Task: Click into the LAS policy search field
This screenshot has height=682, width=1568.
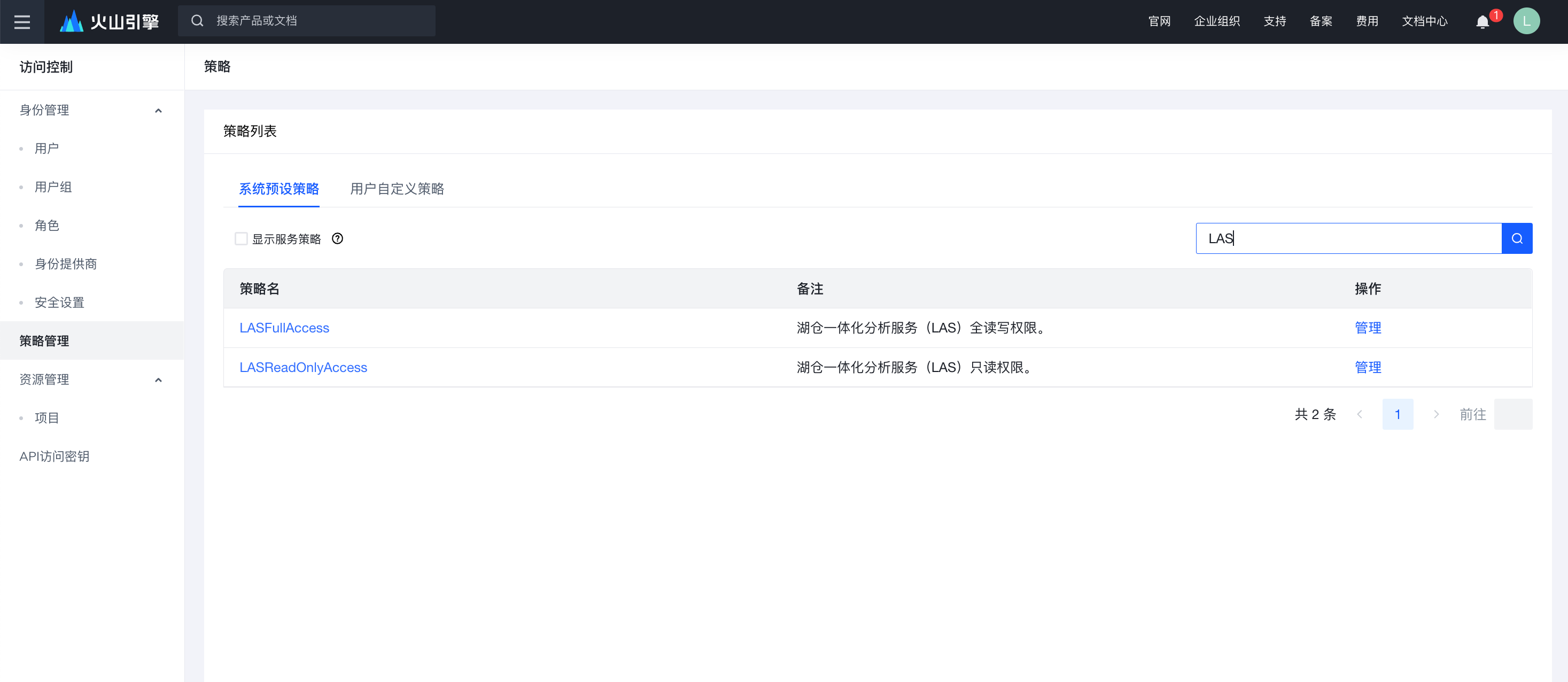Action: [x=1348, y=239]
